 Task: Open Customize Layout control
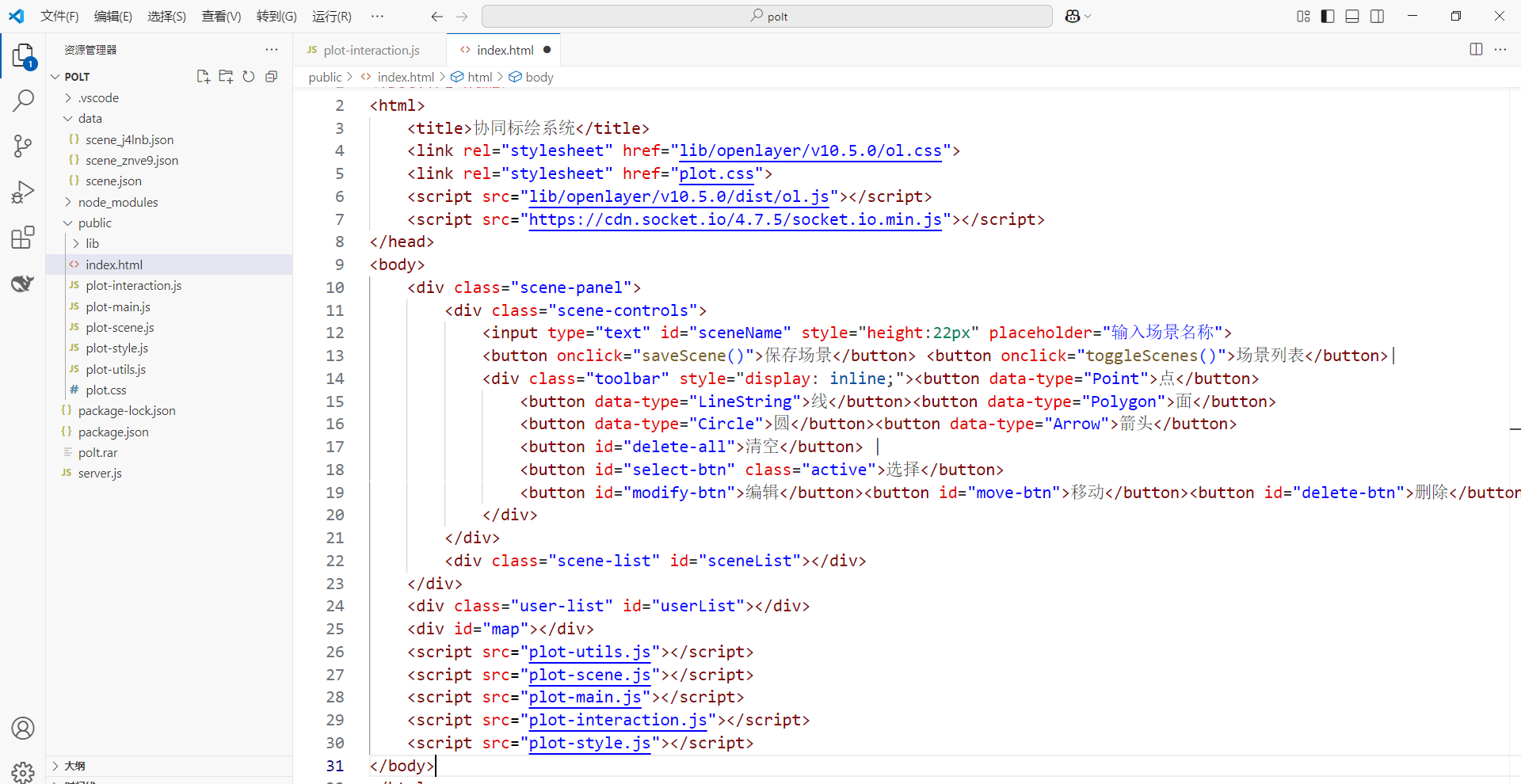(x=1303, y=16)
